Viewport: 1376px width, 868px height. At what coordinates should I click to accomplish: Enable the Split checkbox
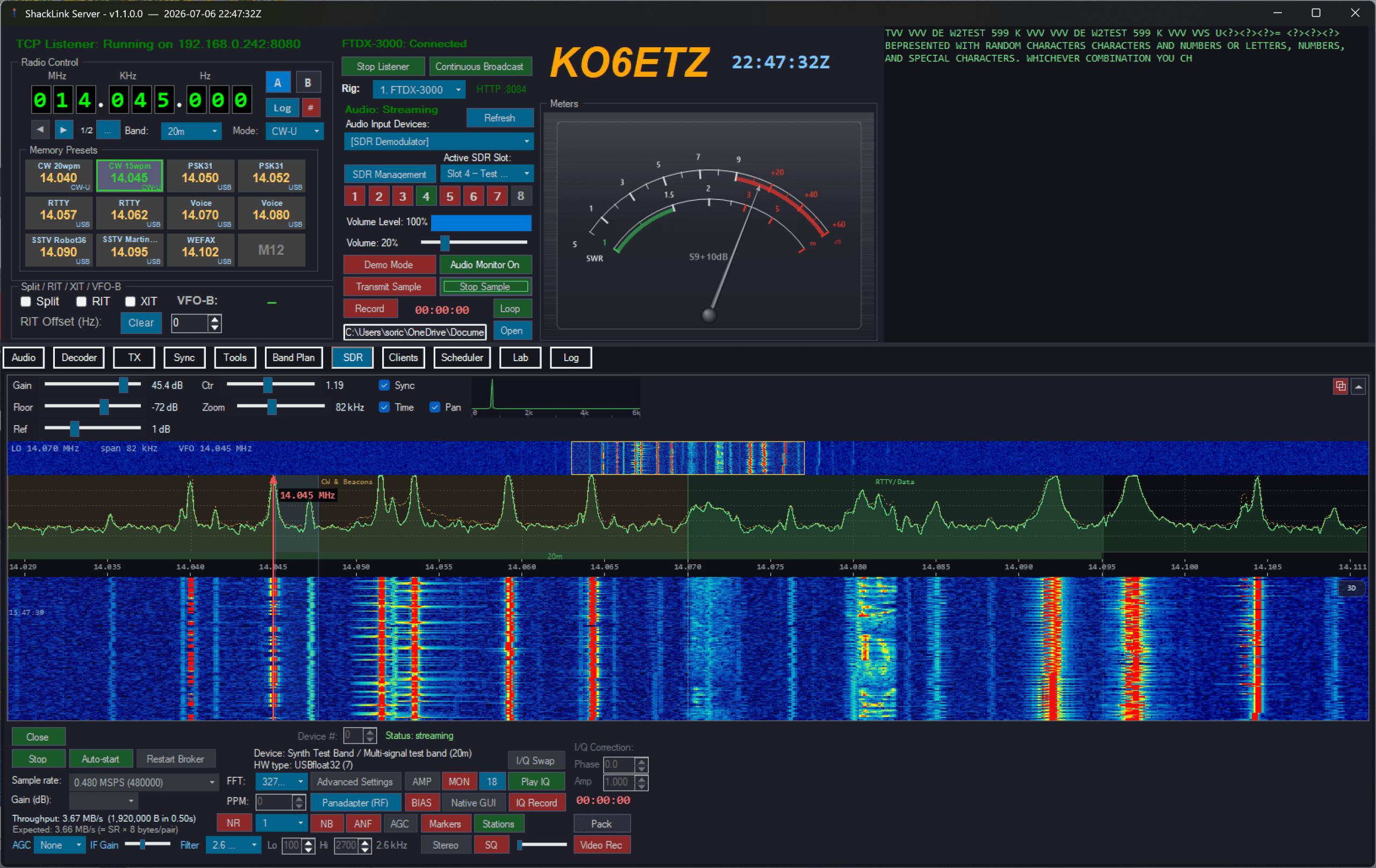26,301
